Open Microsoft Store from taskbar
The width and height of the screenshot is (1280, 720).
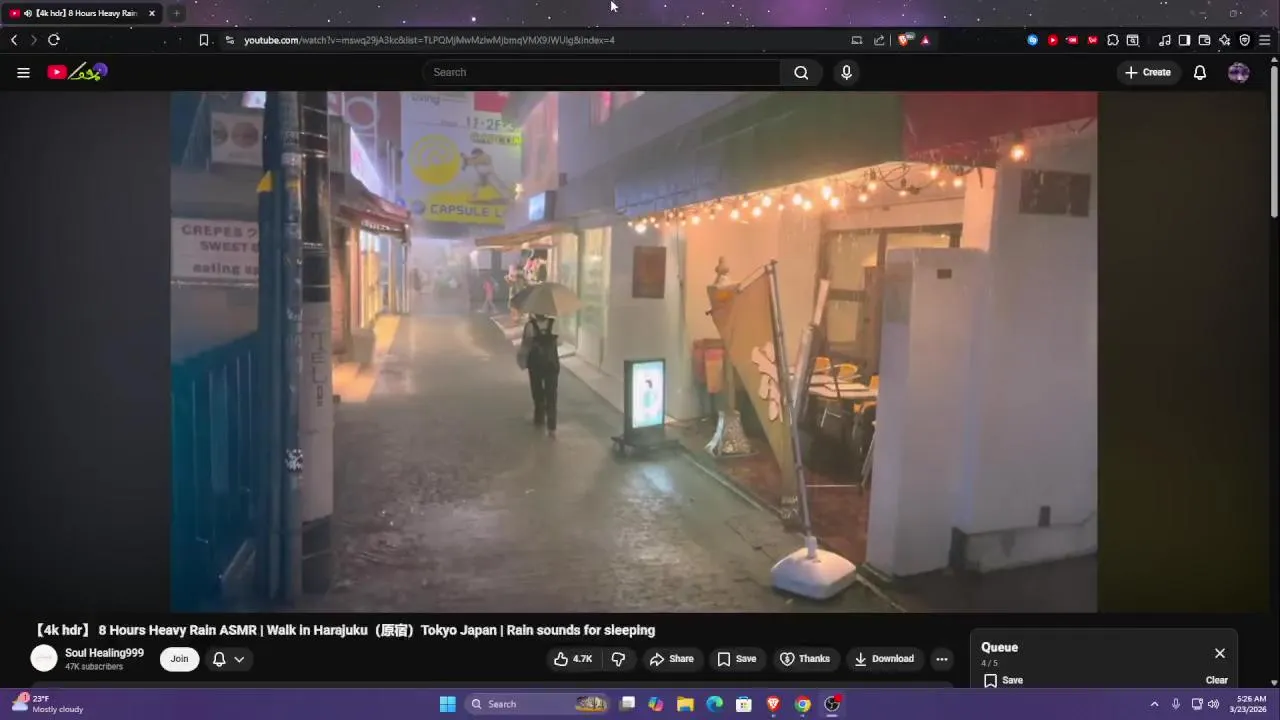point(744,704)
